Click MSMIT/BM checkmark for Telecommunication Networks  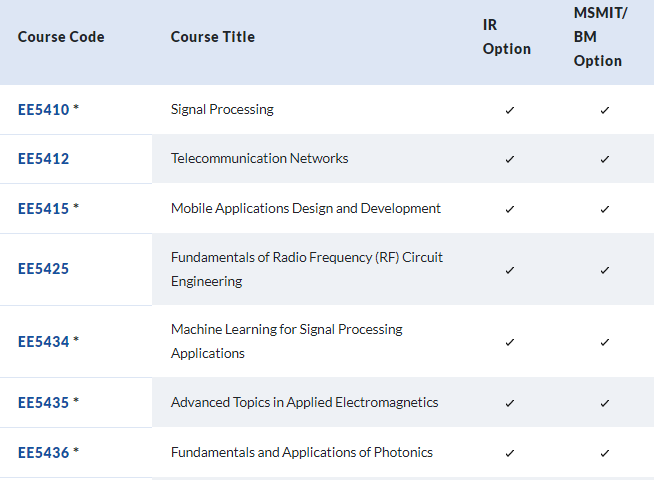click(x=605, y=159)
